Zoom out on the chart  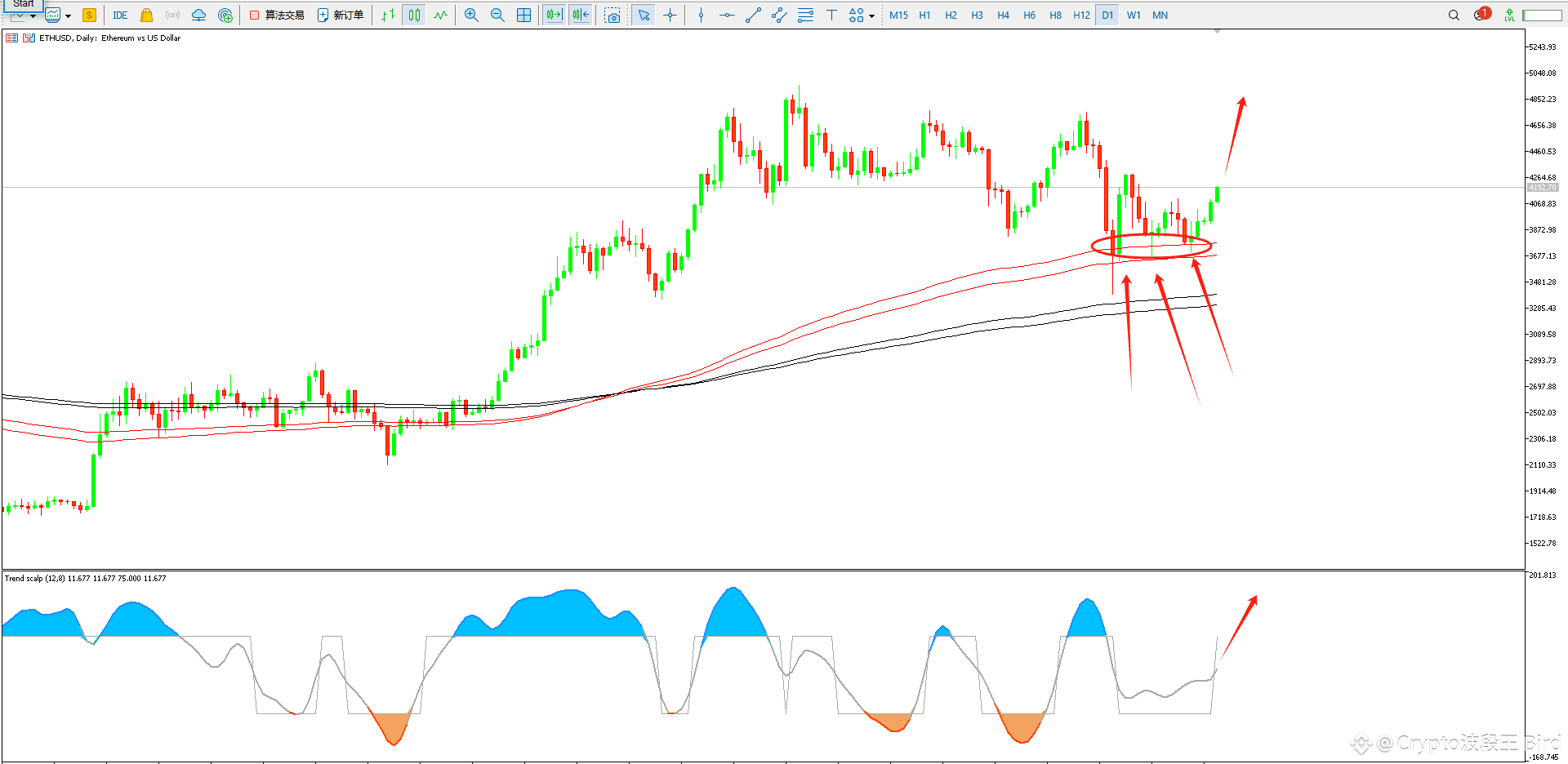(497, 16)
